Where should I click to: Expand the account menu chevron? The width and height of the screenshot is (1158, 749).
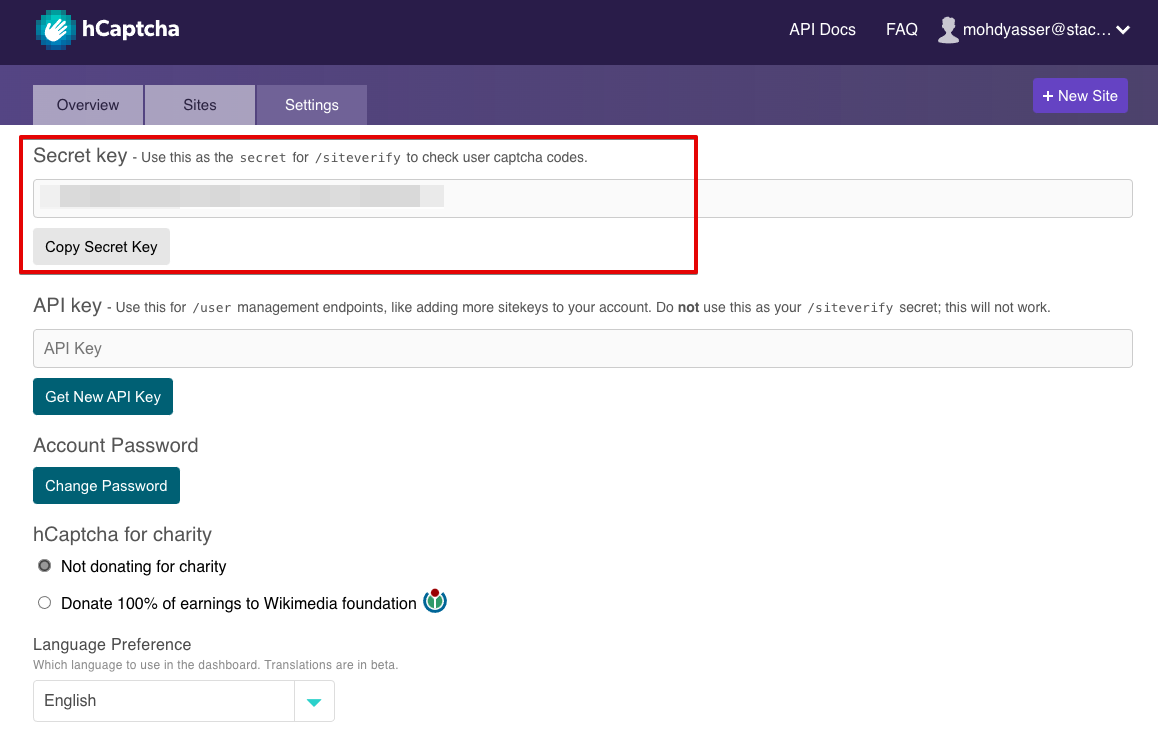pyautogui.click(x=1123, y=30)
